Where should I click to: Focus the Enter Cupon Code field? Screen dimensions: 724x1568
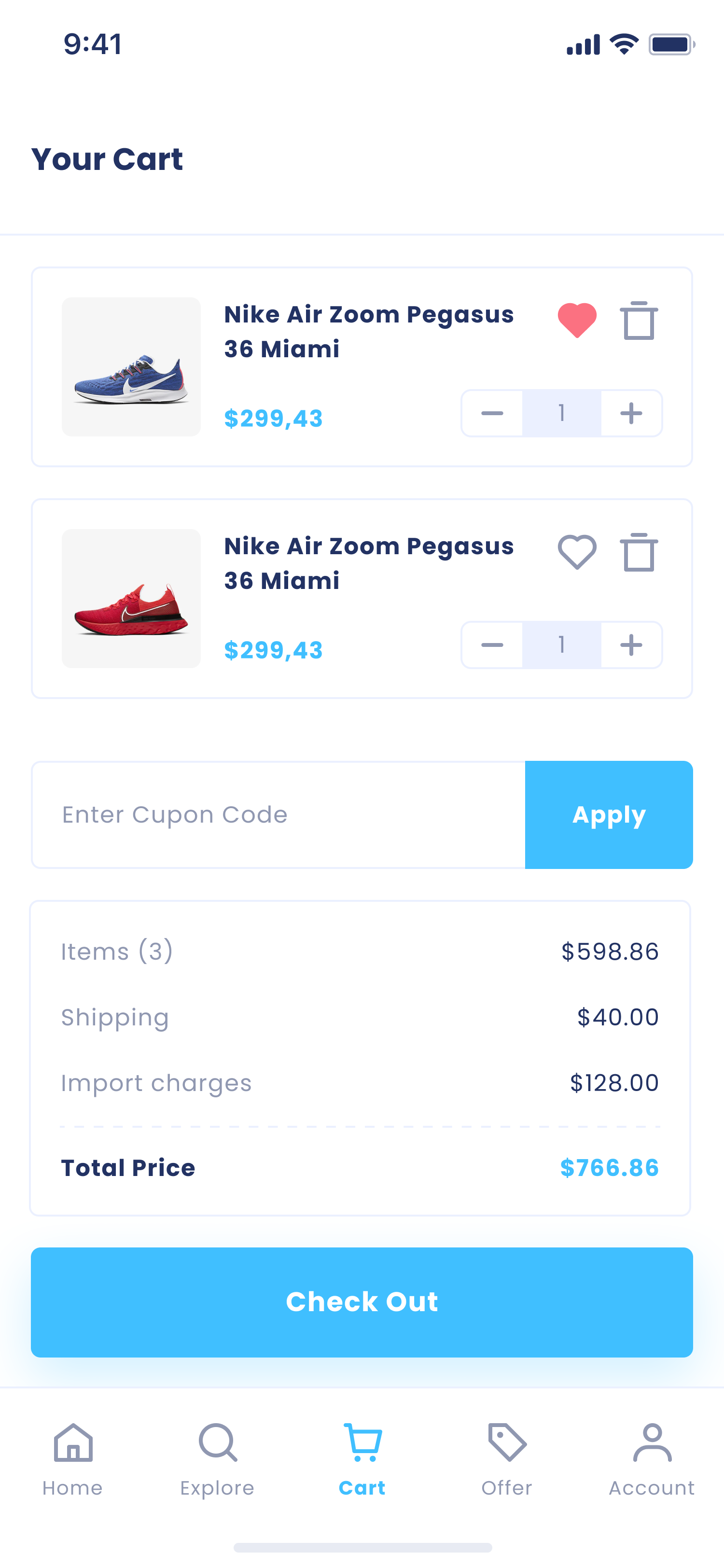click(278, 814)
